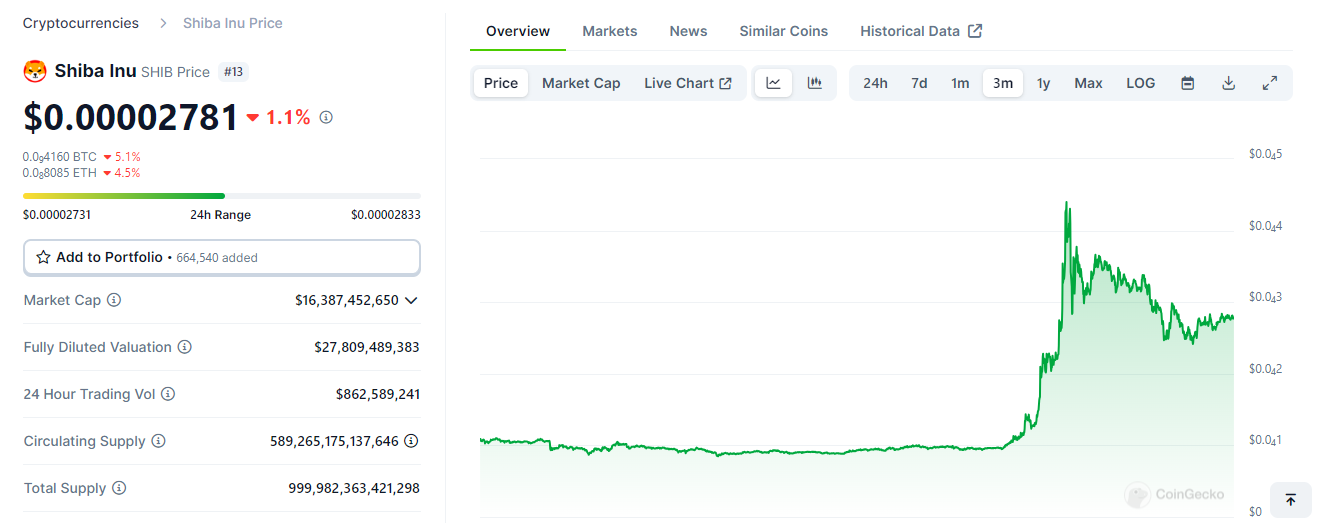Expand chart to fullscreen
The image size is (1320, 523).
click(1270, 83)
